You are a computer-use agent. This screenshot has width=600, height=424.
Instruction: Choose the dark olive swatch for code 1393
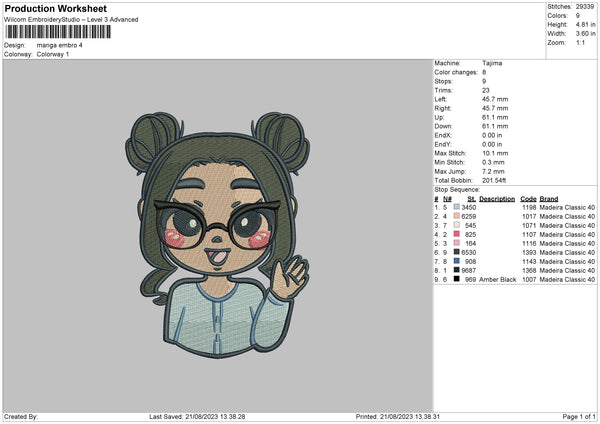[x=456, y=252]
